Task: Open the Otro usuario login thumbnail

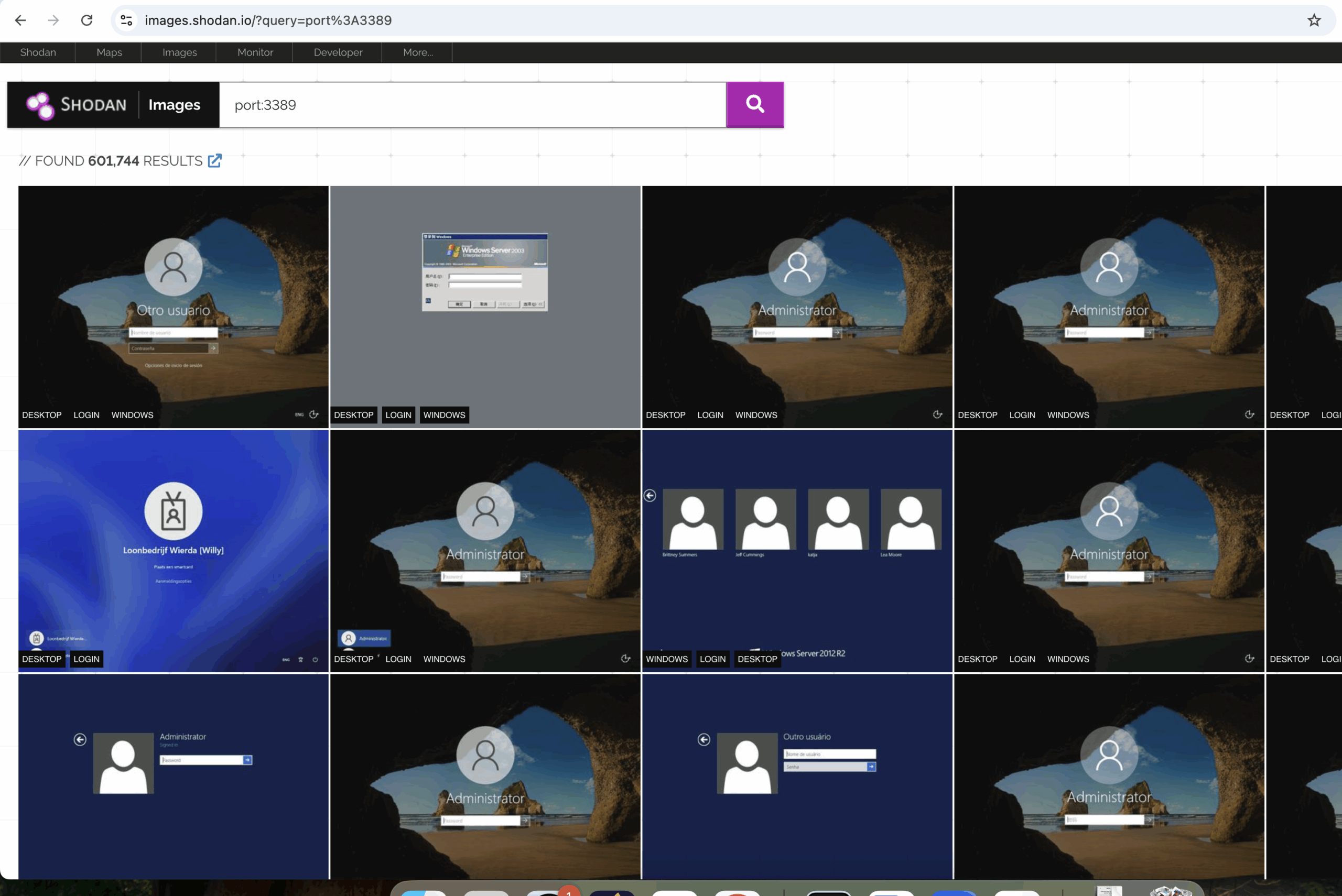Action: 173,307
